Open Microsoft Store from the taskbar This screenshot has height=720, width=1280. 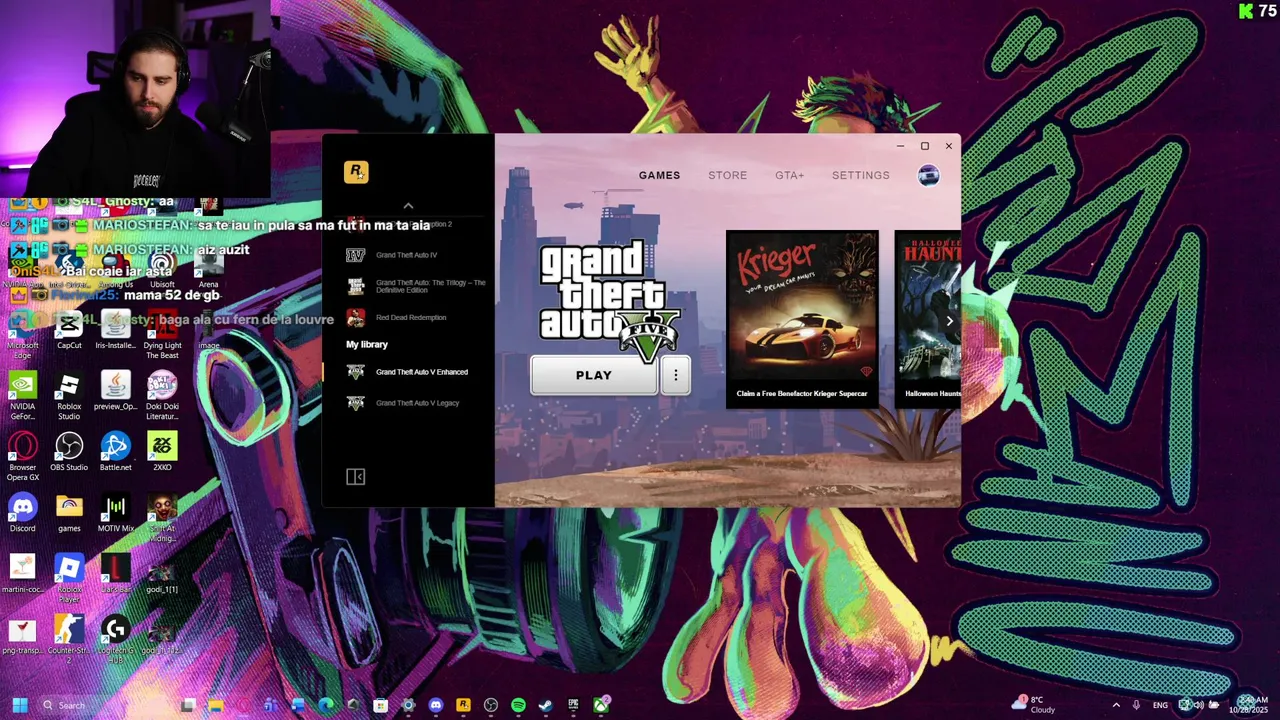click(380, 705)
